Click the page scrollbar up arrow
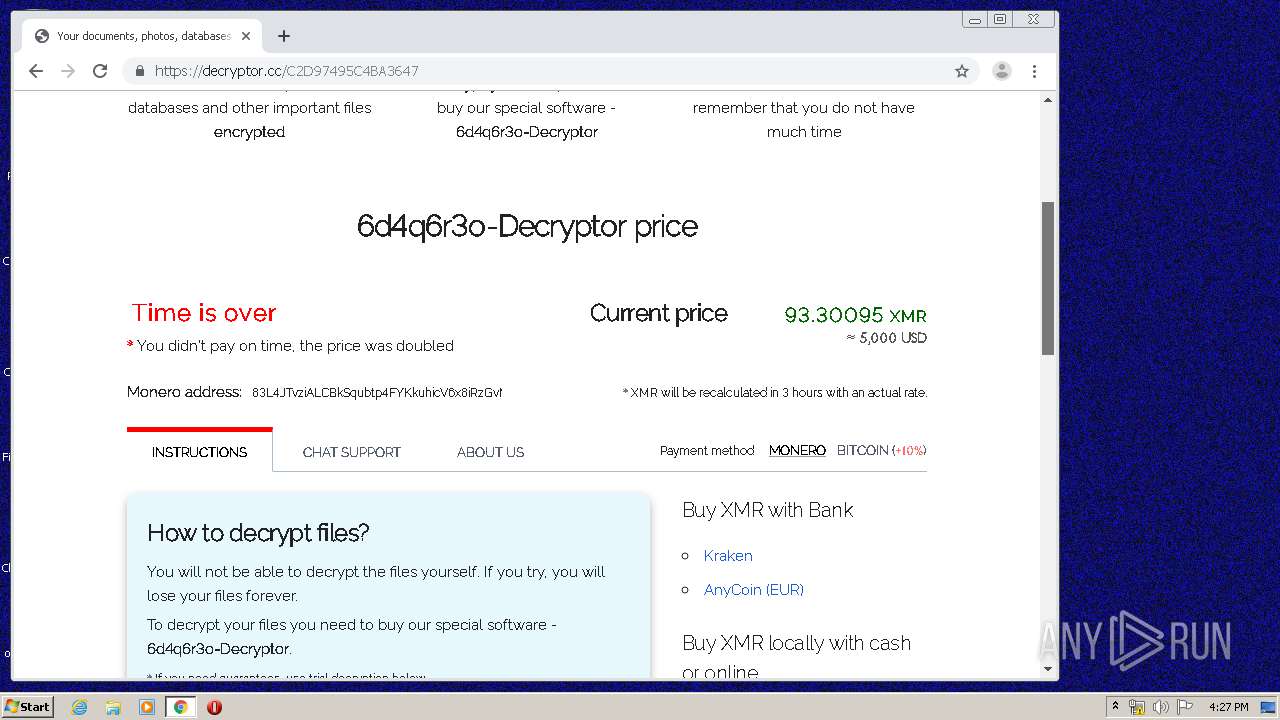 pyautogui.click(x=1048, y=100)
